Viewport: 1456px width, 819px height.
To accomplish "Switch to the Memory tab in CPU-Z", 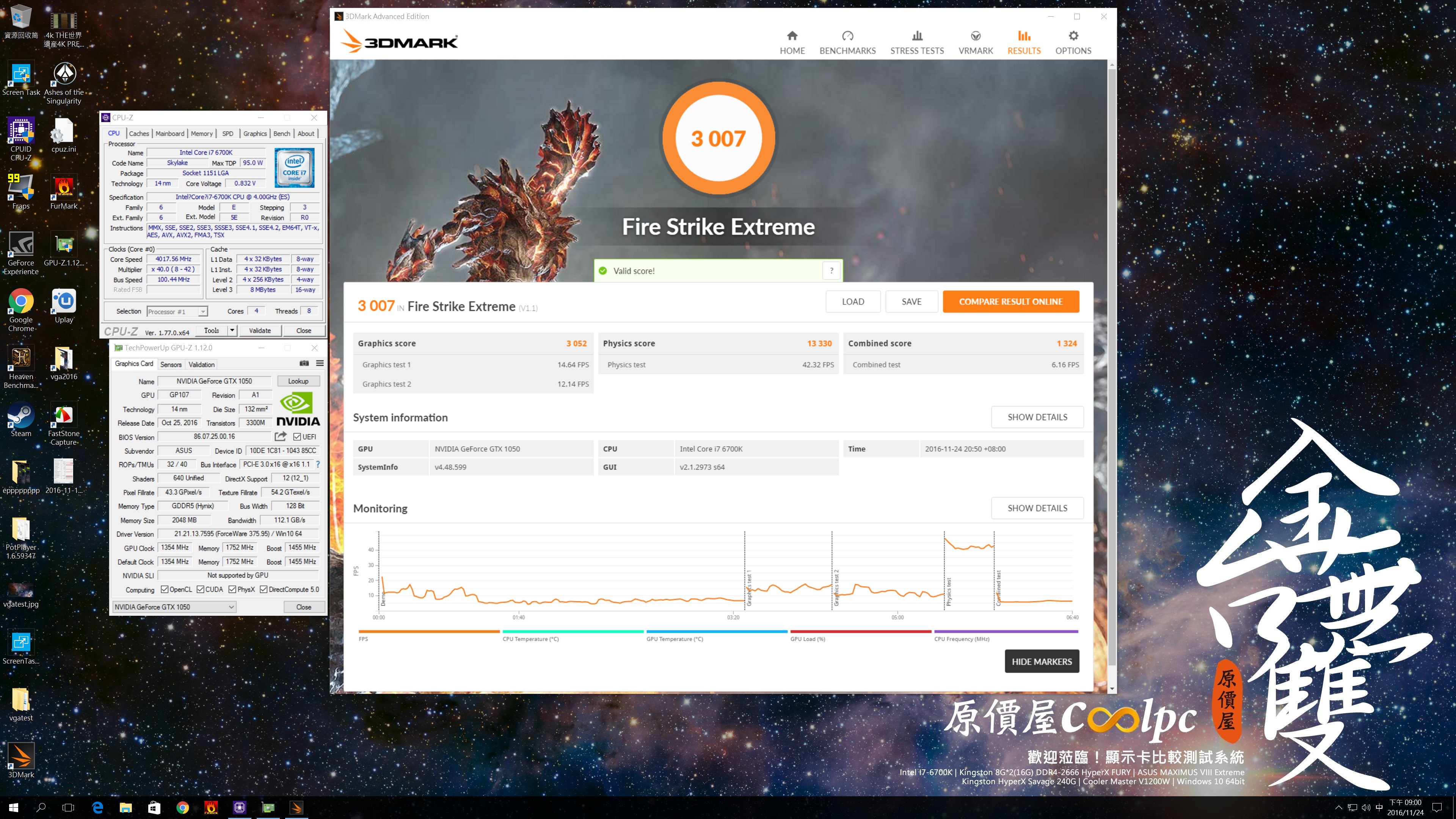I will 202,133.
